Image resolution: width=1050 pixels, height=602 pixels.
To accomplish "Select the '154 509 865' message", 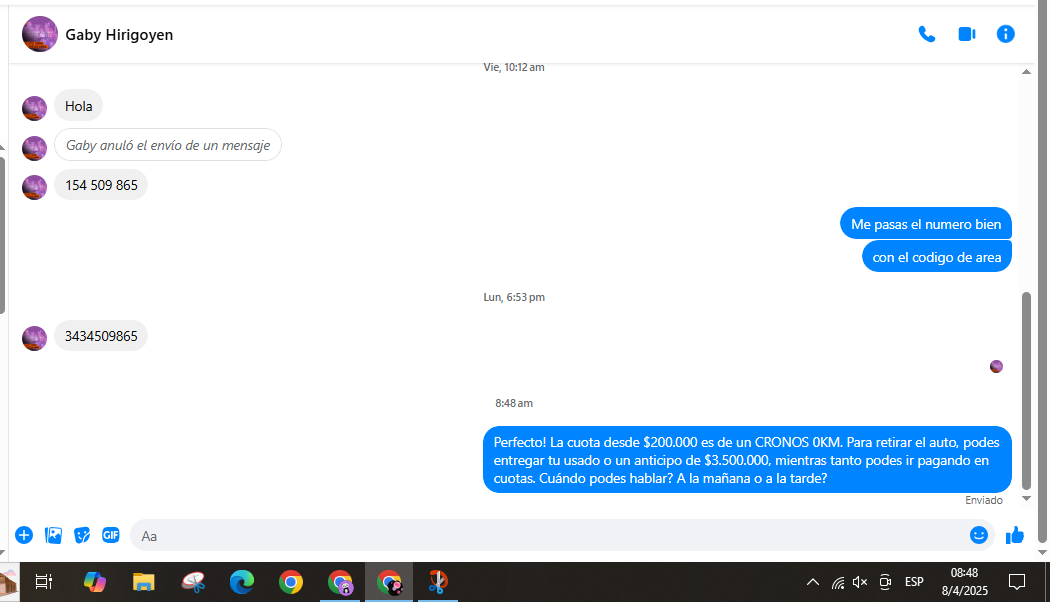I will coord(101,185).
